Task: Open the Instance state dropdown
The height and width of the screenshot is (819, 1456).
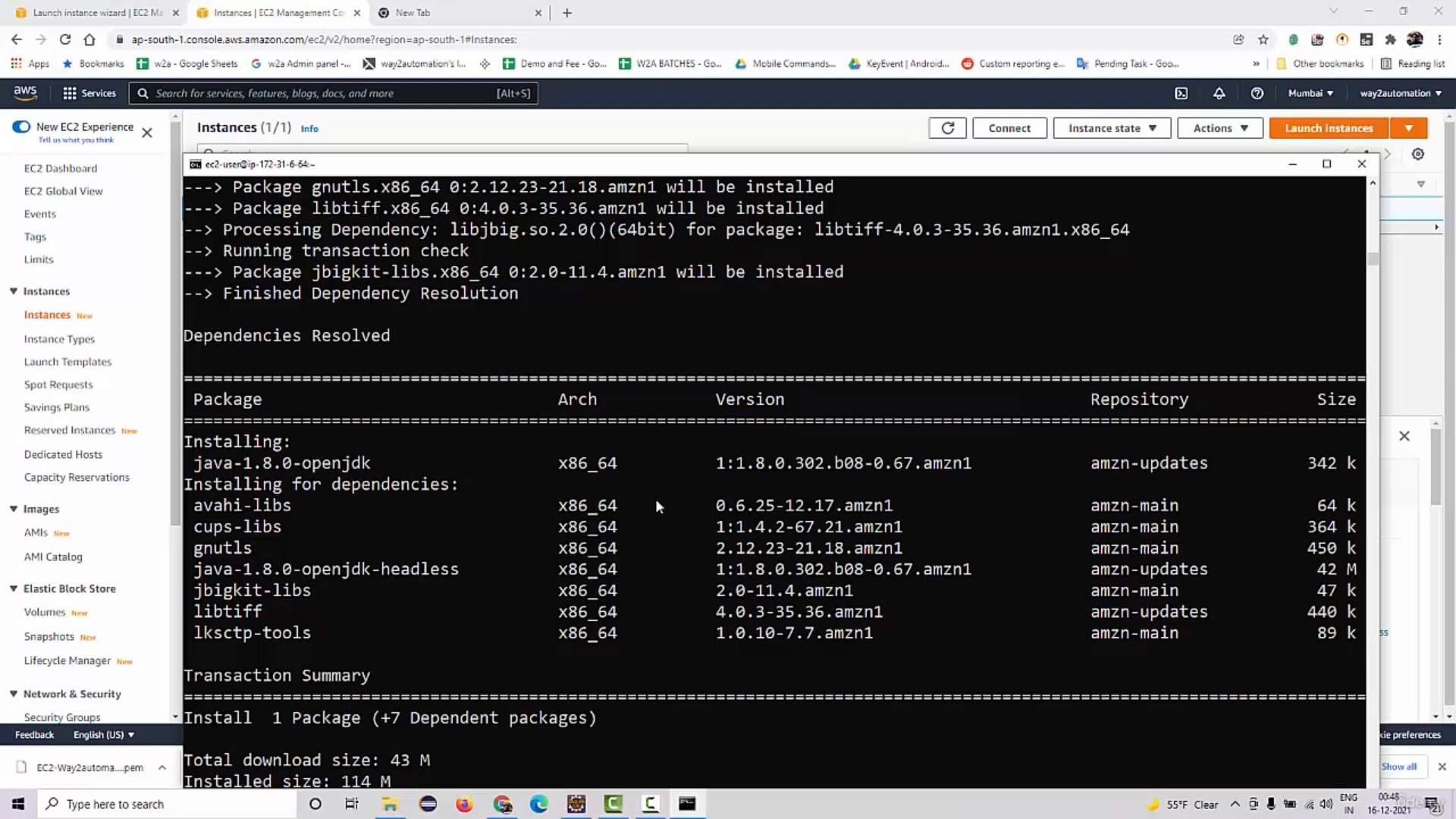Action: click(x=1112, y=128)
